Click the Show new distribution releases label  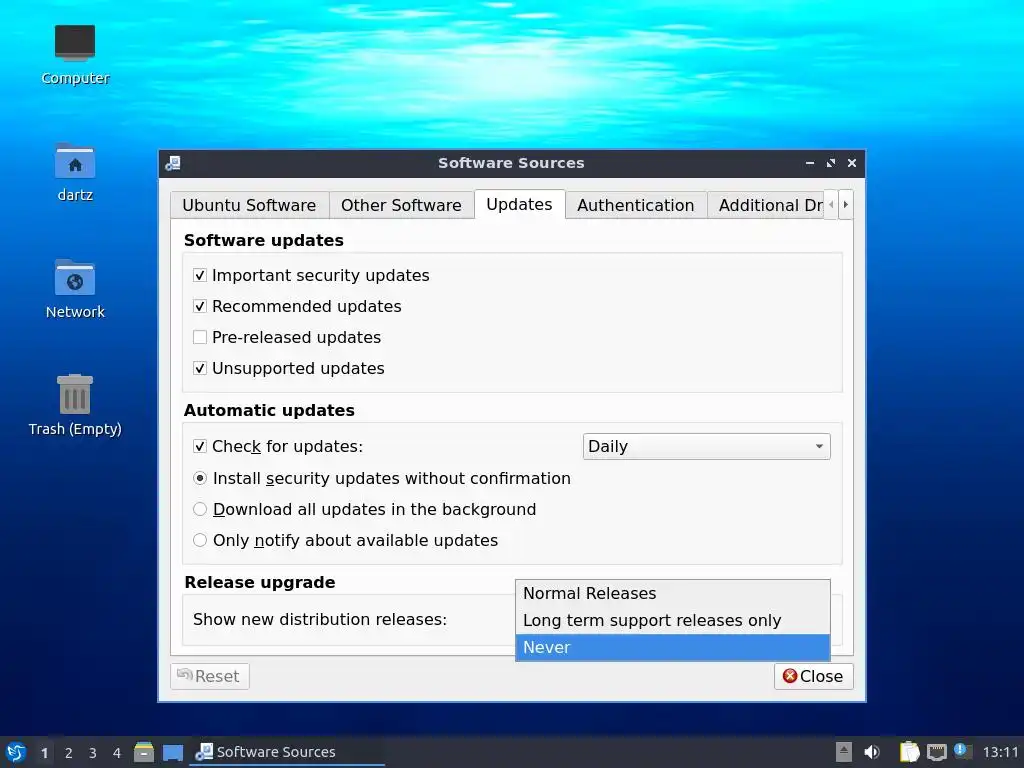pos(320,619)
